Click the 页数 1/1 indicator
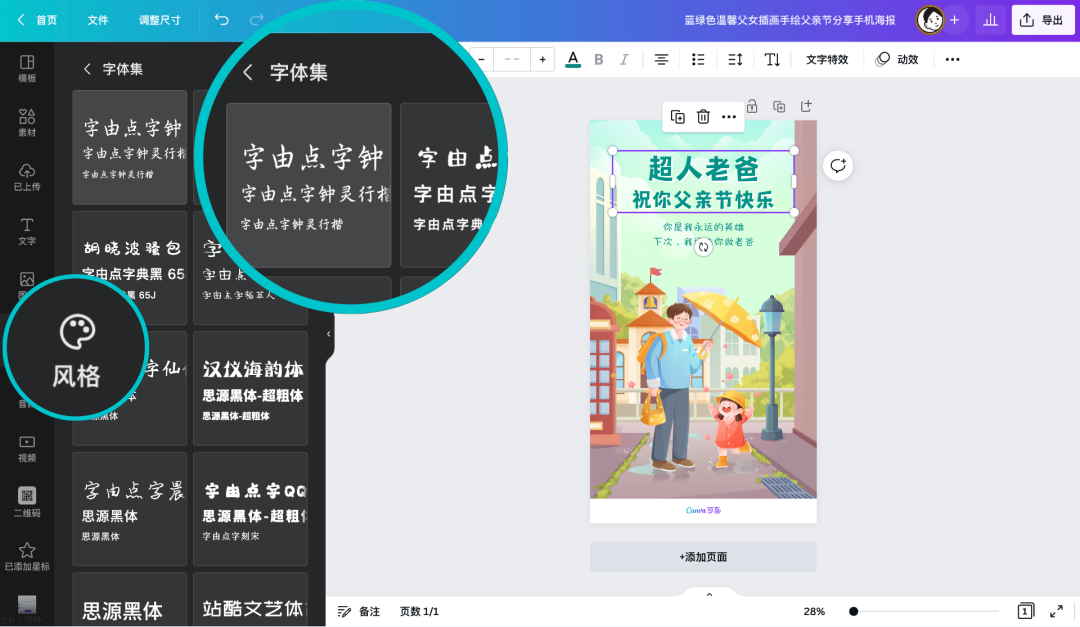1080x627 pixels. [419, 611]
